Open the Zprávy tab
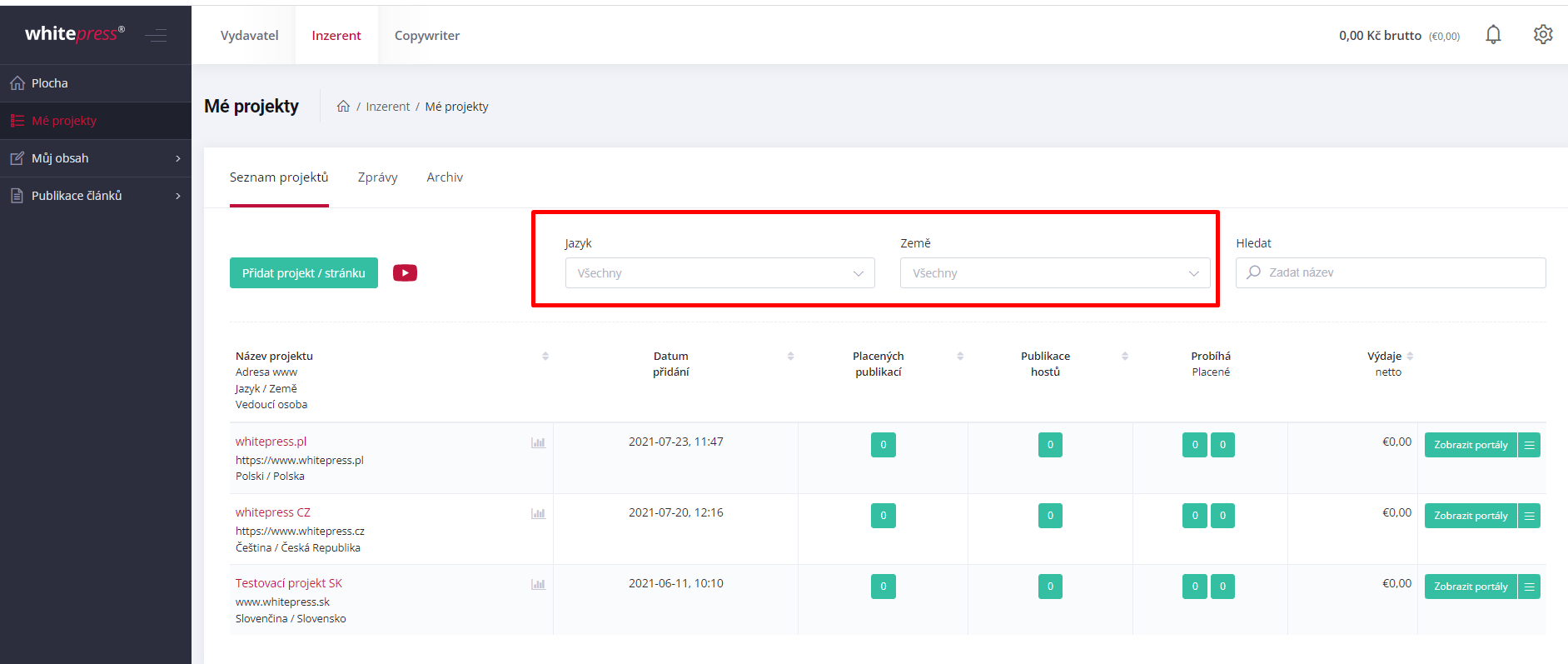The height and width of the screenshot is (664, 1568). (x=377, y=177)
